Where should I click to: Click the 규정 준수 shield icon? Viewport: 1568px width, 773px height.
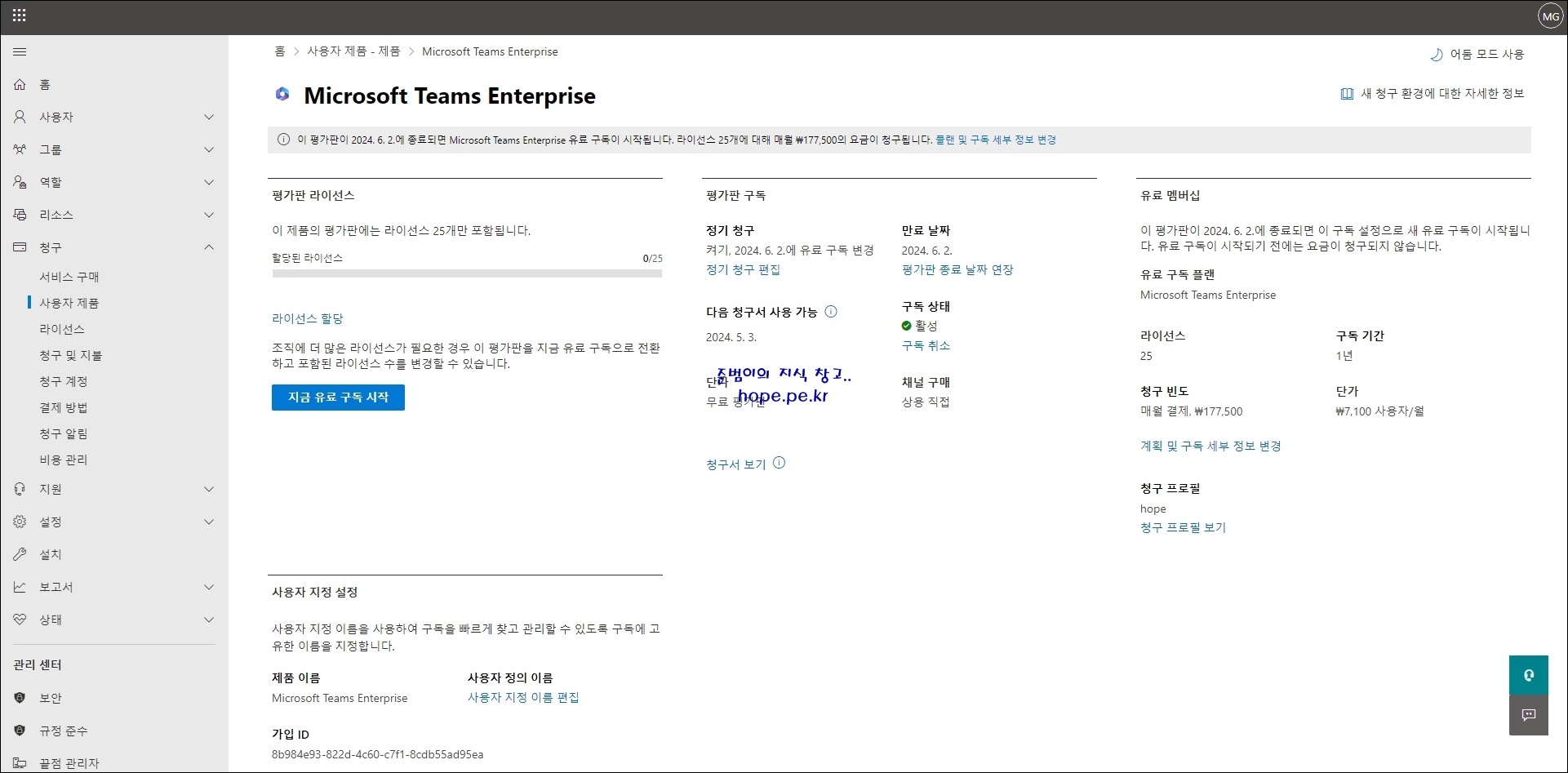coord(20,731)
